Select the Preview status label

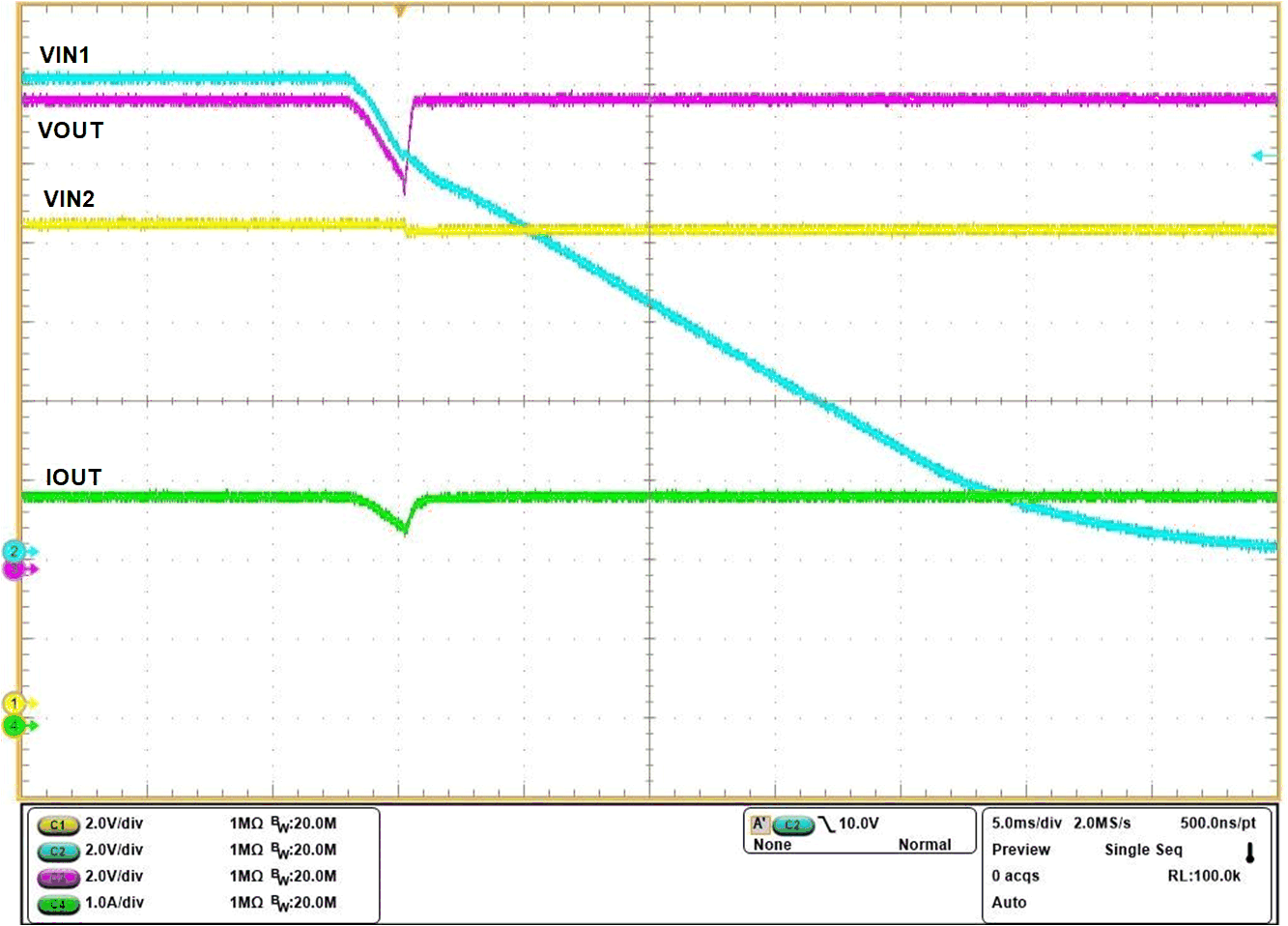coord(1019,850)
